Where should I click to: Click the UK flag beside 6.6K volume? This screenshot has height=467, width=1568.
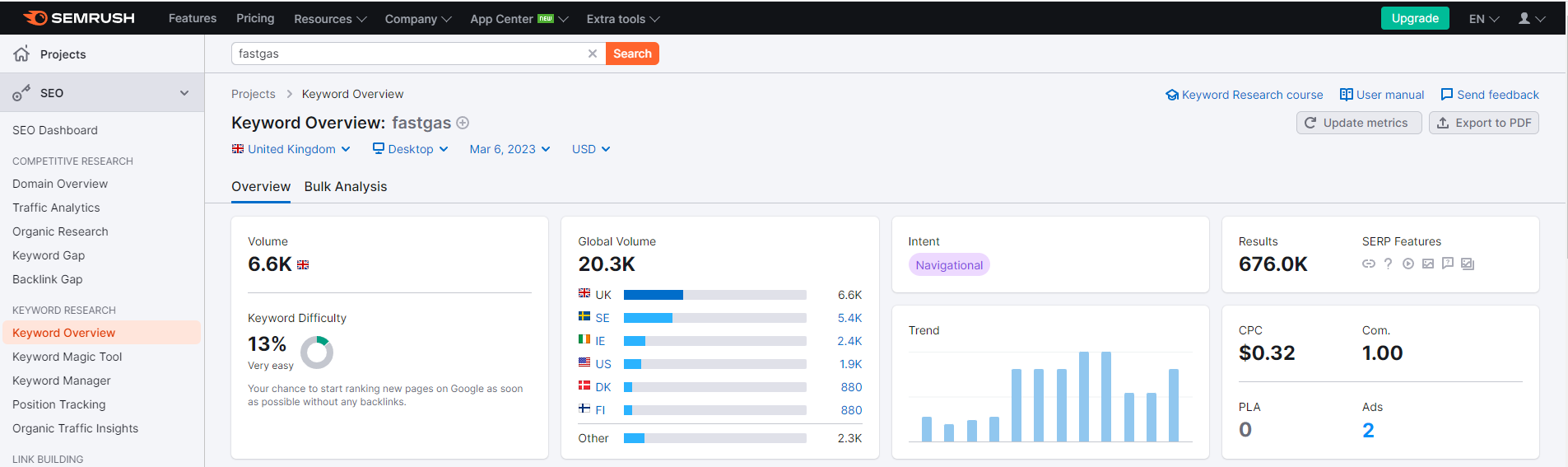click(x=303, y=264)
